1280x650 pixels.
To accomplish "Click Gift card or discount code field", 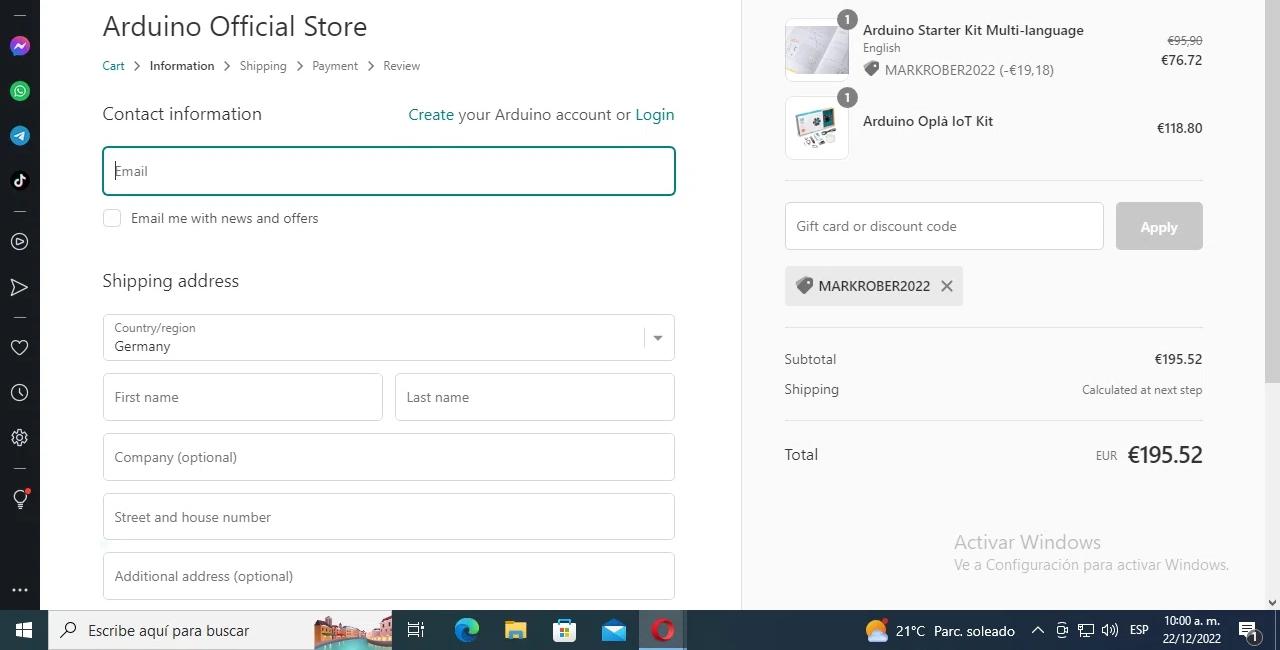I will [944, 226].
